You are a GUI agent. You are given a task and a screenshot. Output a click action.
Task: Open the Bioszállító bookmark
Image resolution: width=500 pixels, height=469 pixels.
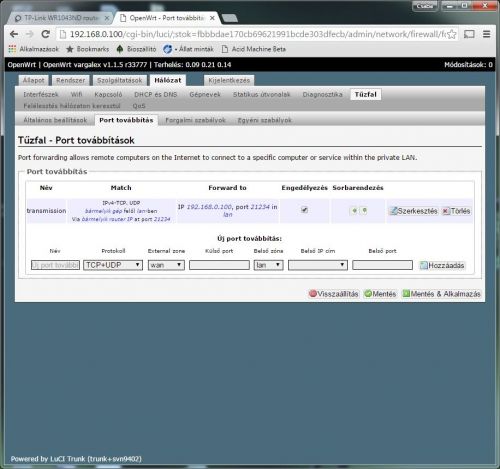136,49
